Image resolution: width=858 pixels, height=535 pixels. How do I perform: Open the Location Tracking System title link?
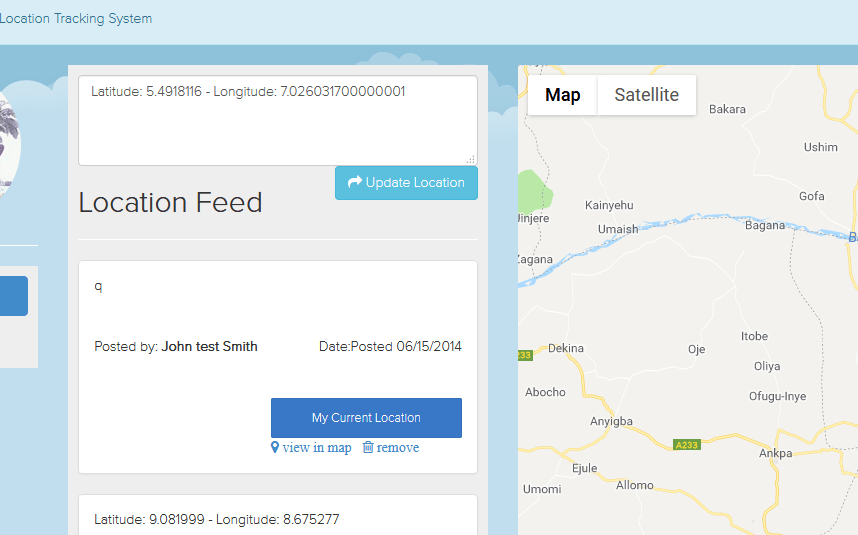click(76, 18)
